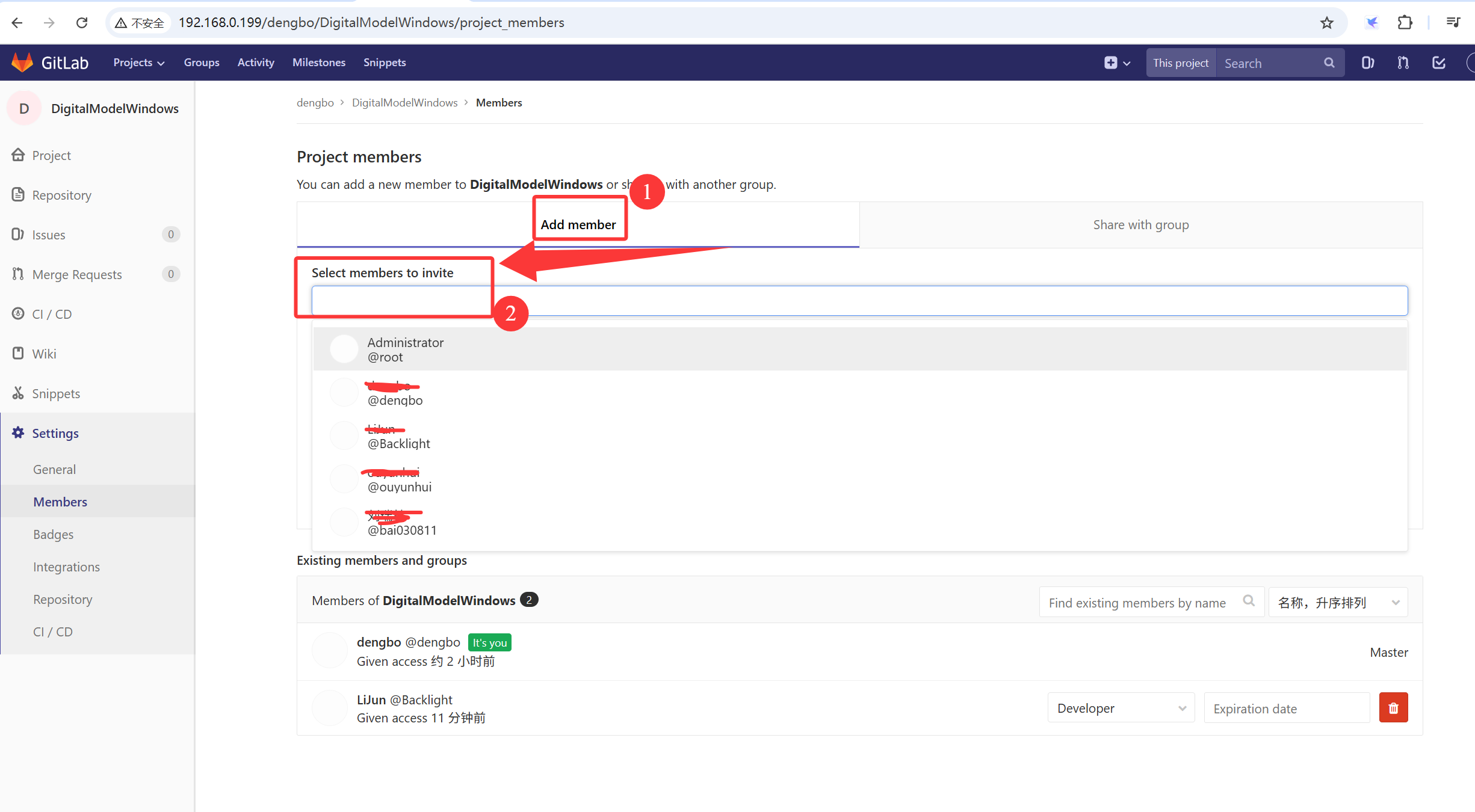
Task: Open Badges under Settings sidebar
Action: [x=54, y=534]
